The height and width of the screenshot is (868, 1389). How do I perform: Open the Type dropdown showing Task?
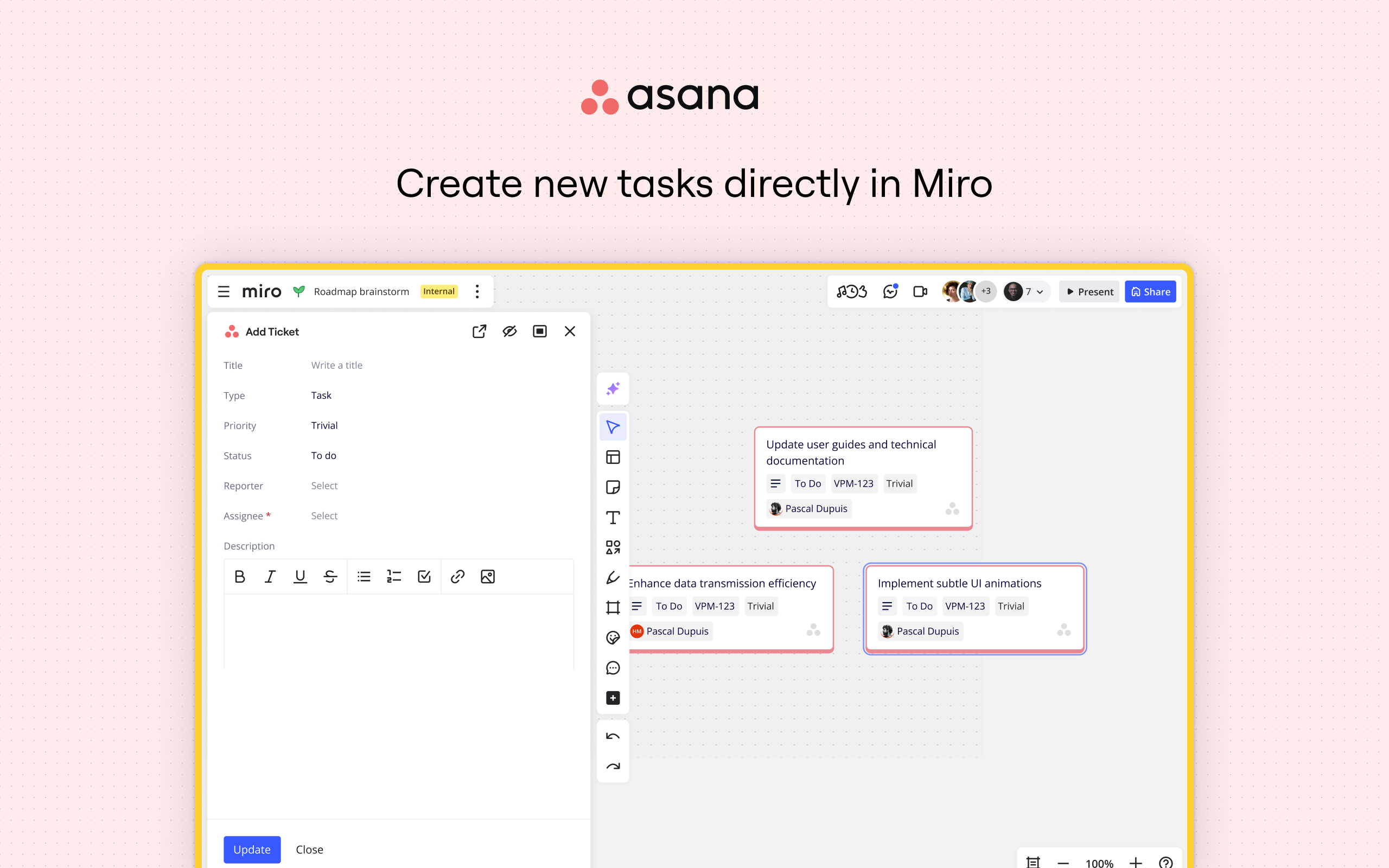pos(321,395)
